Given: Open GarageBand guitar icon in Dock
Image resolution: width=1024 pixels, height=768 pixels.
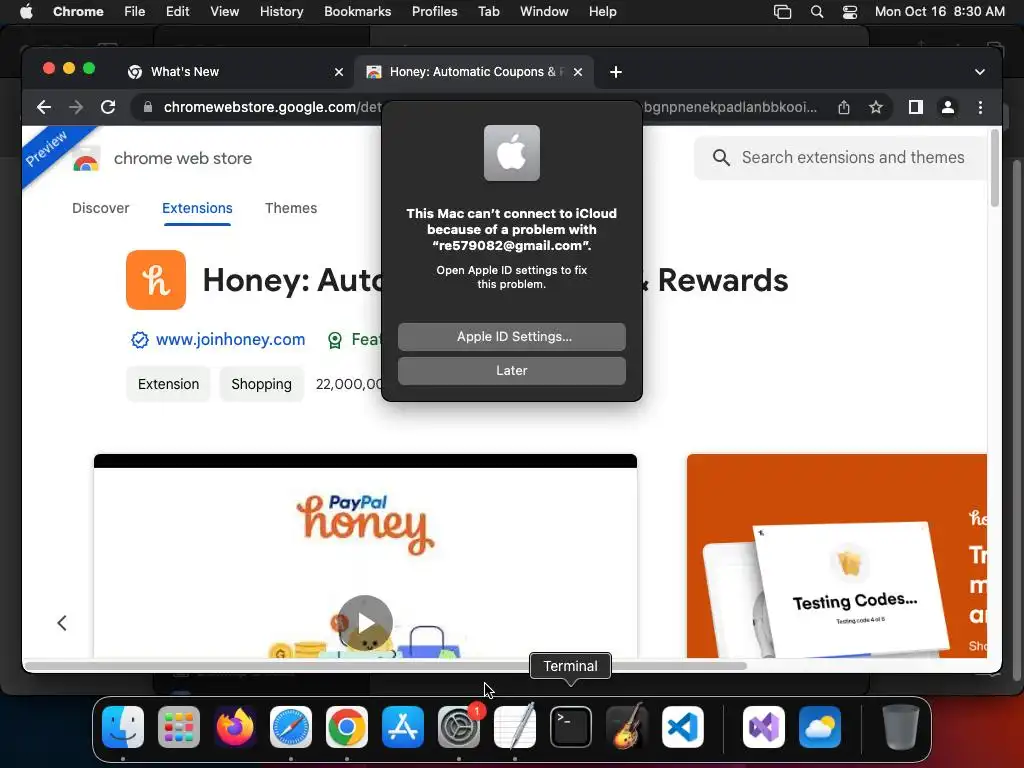Looking at the screenshot, I should [x=627, y=727].
